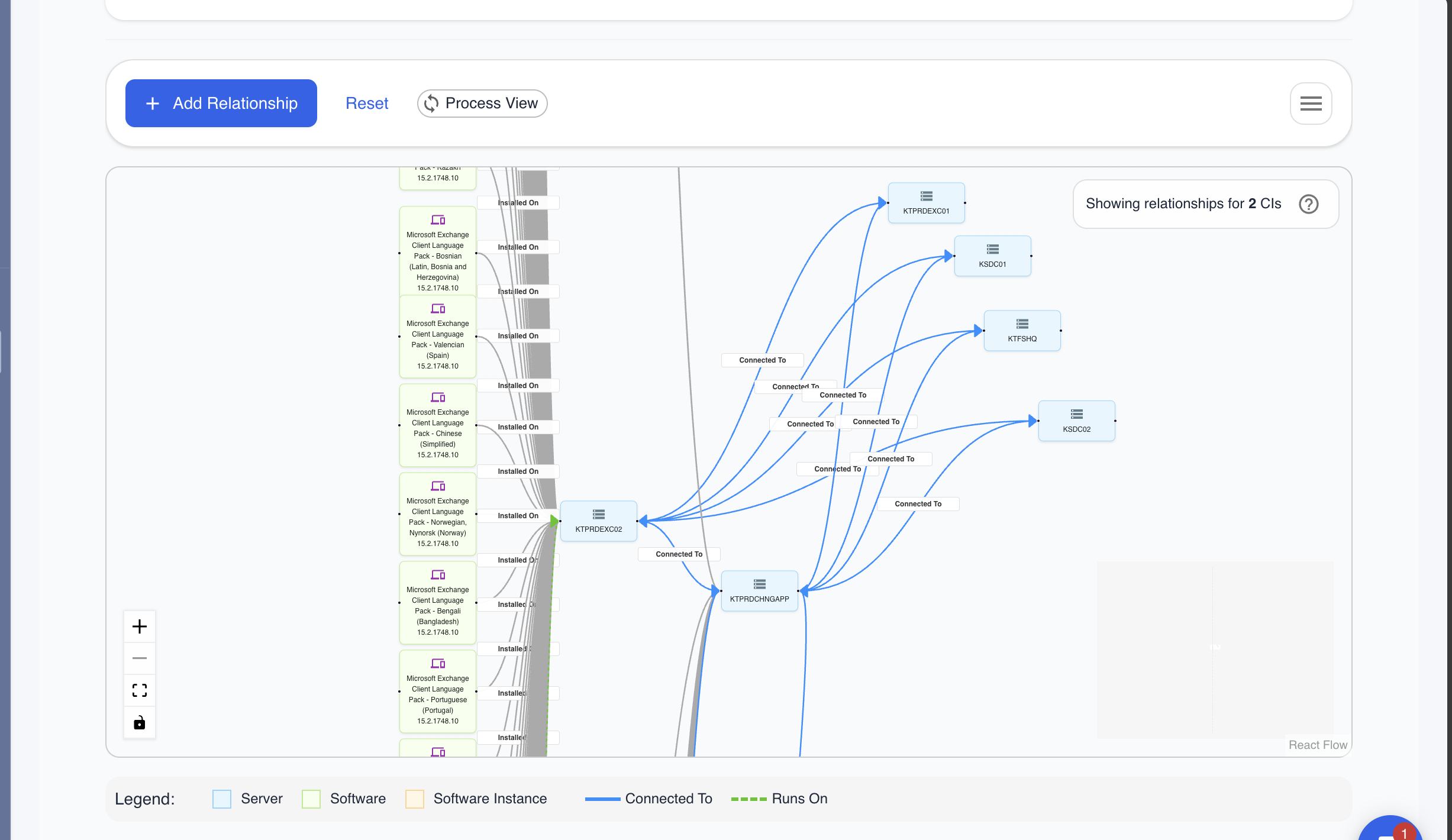The height and width of the screenshot is (840, 1452).
Task: Select the KTPRDEXC01 server node
Action: click(926, 202)
